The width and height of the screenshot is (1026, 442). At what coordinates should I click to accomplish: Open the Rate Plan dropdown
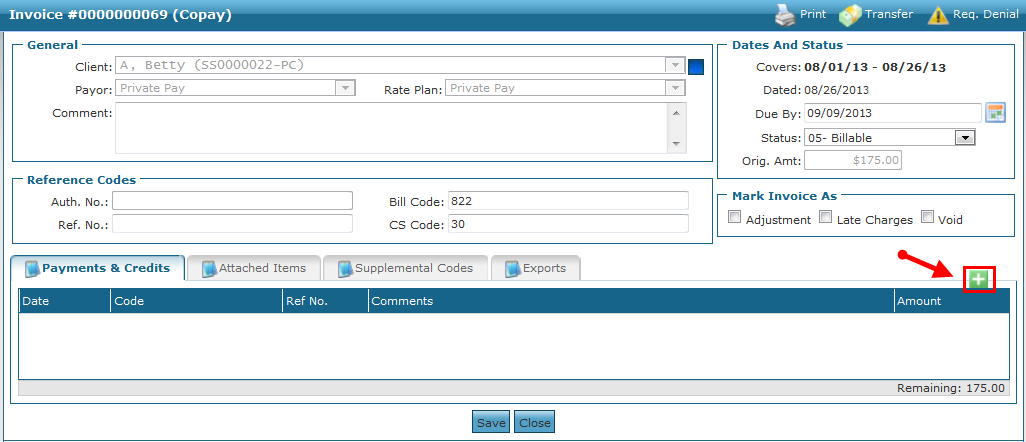[675, 88]
